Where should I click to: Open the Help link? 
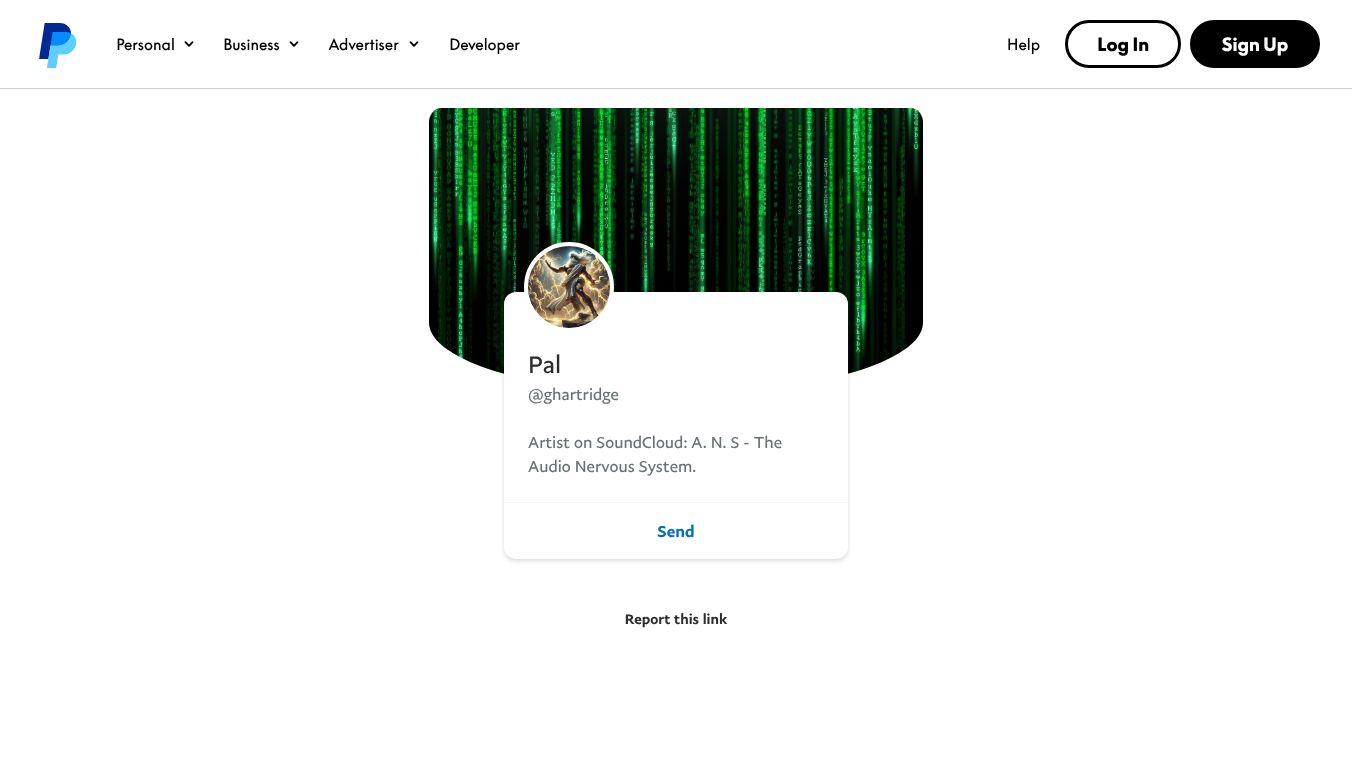pos(1023,44)
